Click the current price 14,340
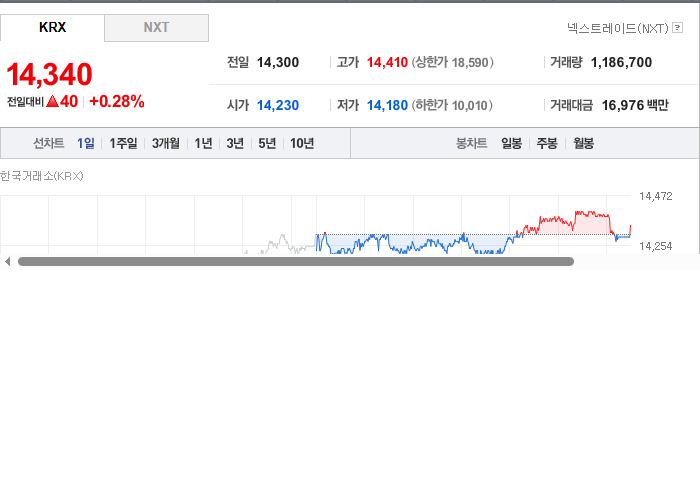The width and height of the screenshot is (700, 490). pos(49,74)
